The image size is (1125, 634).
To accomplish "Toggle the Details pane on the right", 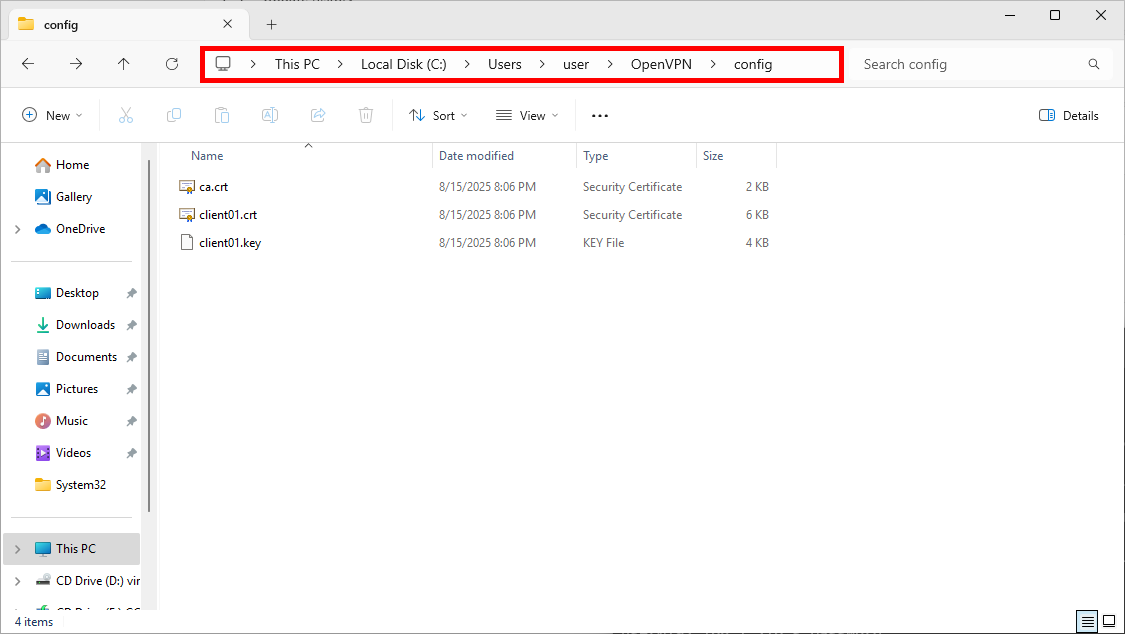I will coord(1068,115).
